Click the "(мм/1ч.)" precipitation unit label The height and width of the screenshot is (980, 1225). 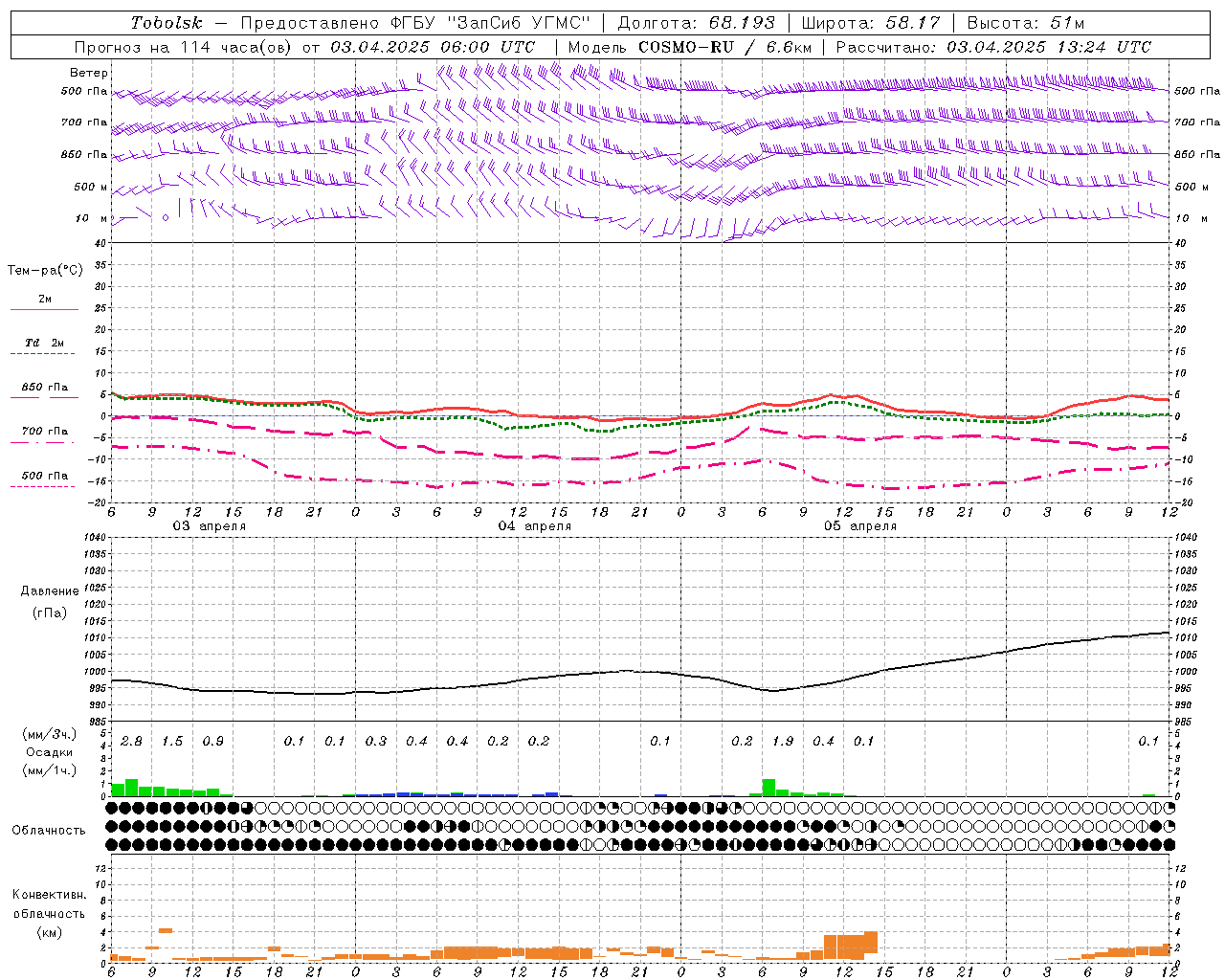50,770
